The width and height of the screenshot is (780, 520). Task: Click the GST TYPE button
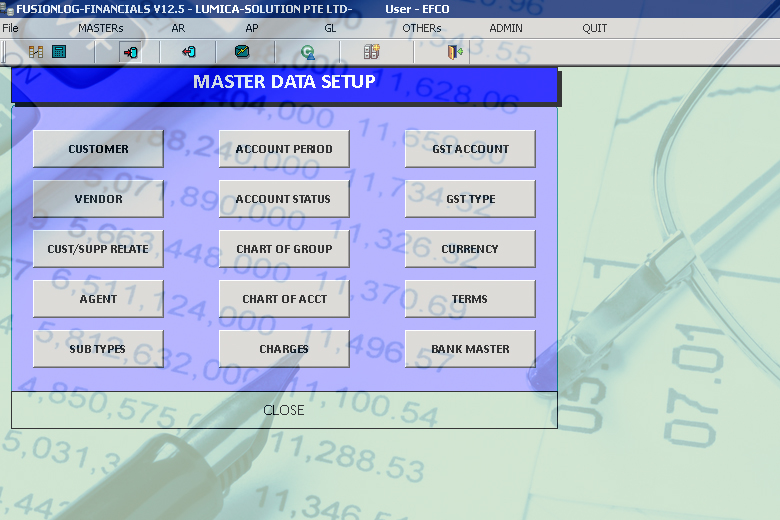(x=470, y=199)
